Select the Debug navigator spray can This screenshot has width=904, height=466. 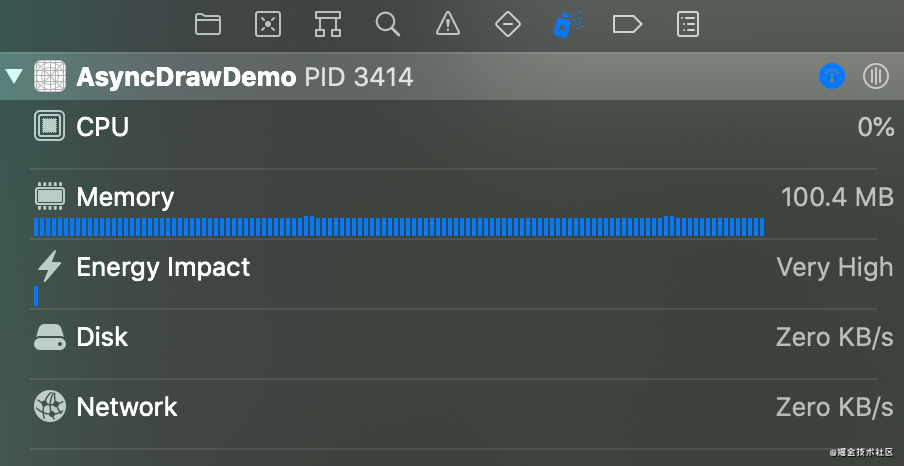568,24
